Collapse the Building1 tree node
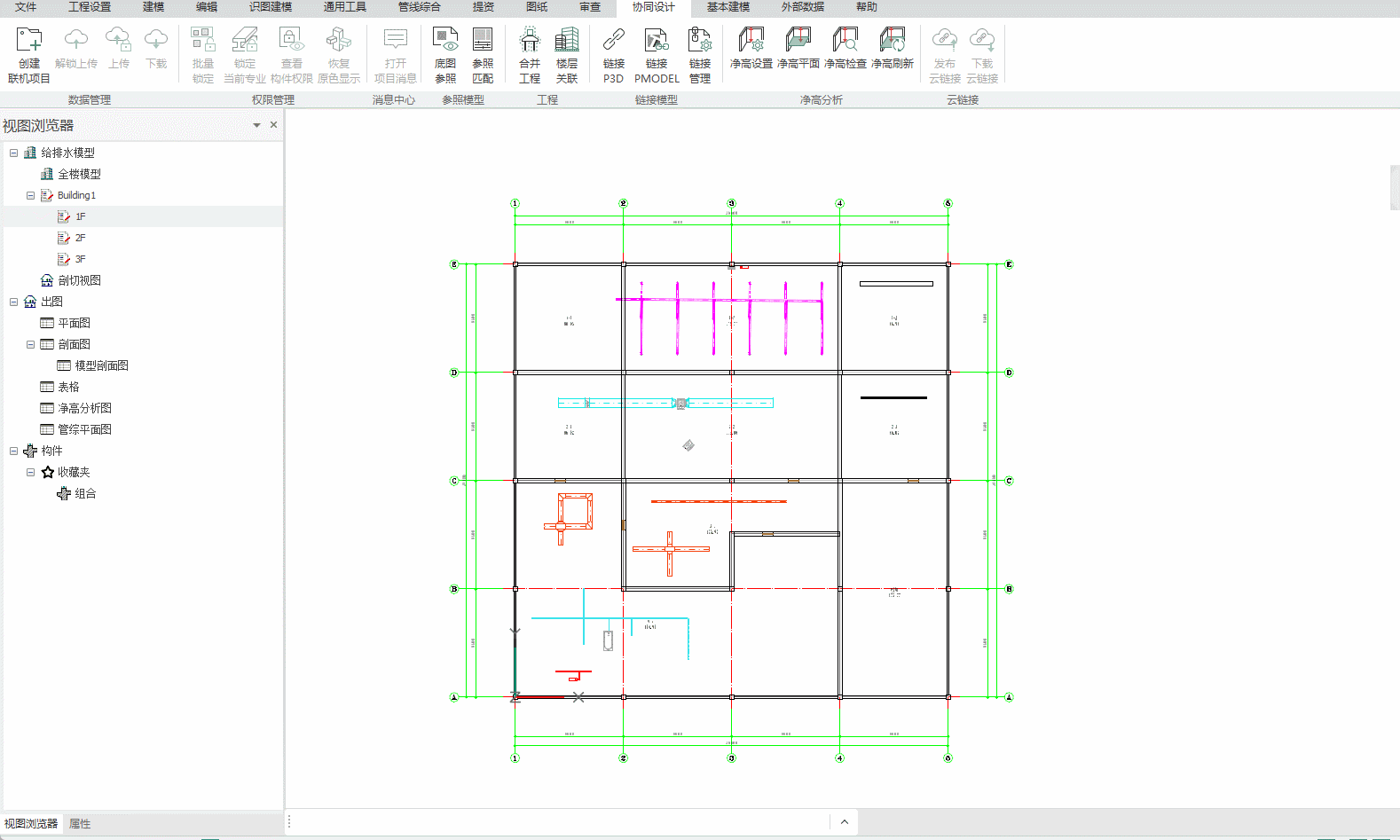The image size is (1400, 840). [x=30, y=195]
